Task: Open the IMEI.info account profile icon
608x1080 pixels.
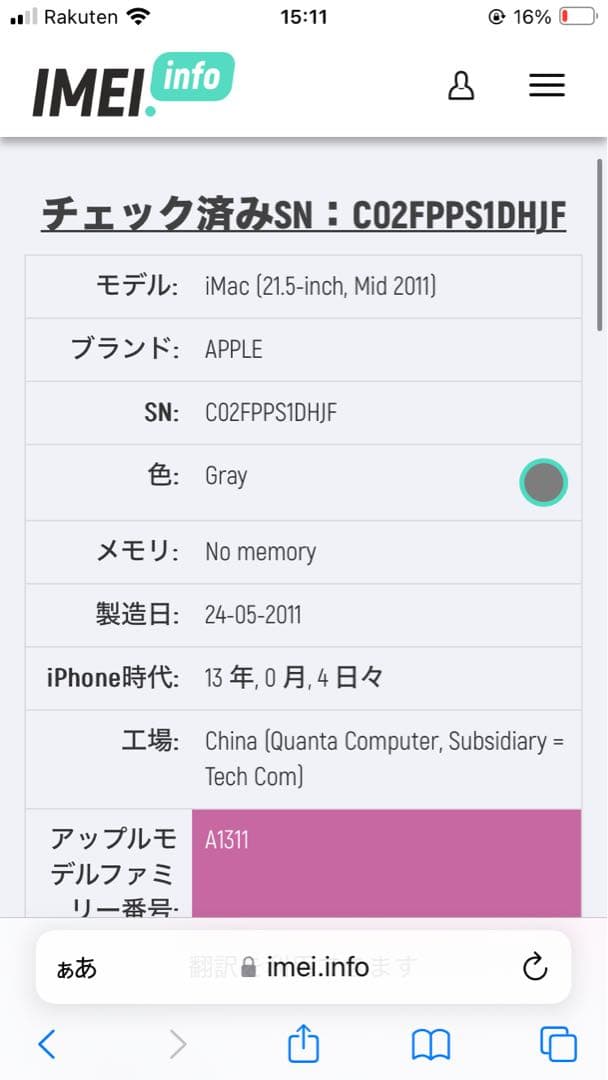Action: [x=461, y=86]
